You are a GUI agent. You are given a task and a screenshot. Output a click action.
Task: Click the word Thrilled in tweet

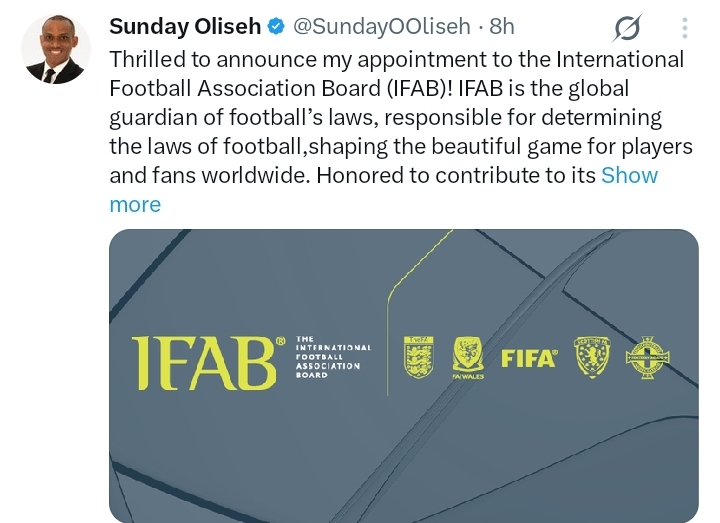click(x=147, y=60)
